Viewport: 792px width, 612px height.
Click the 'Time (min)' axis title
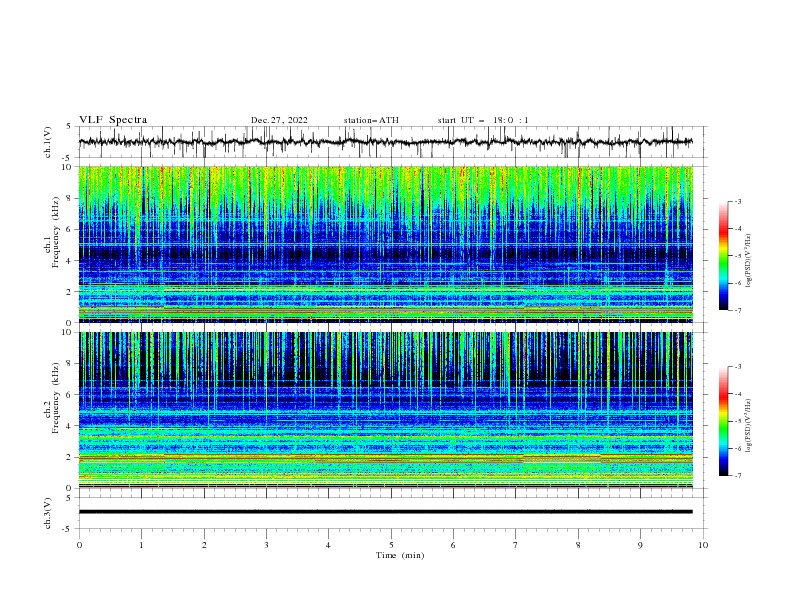400,555
